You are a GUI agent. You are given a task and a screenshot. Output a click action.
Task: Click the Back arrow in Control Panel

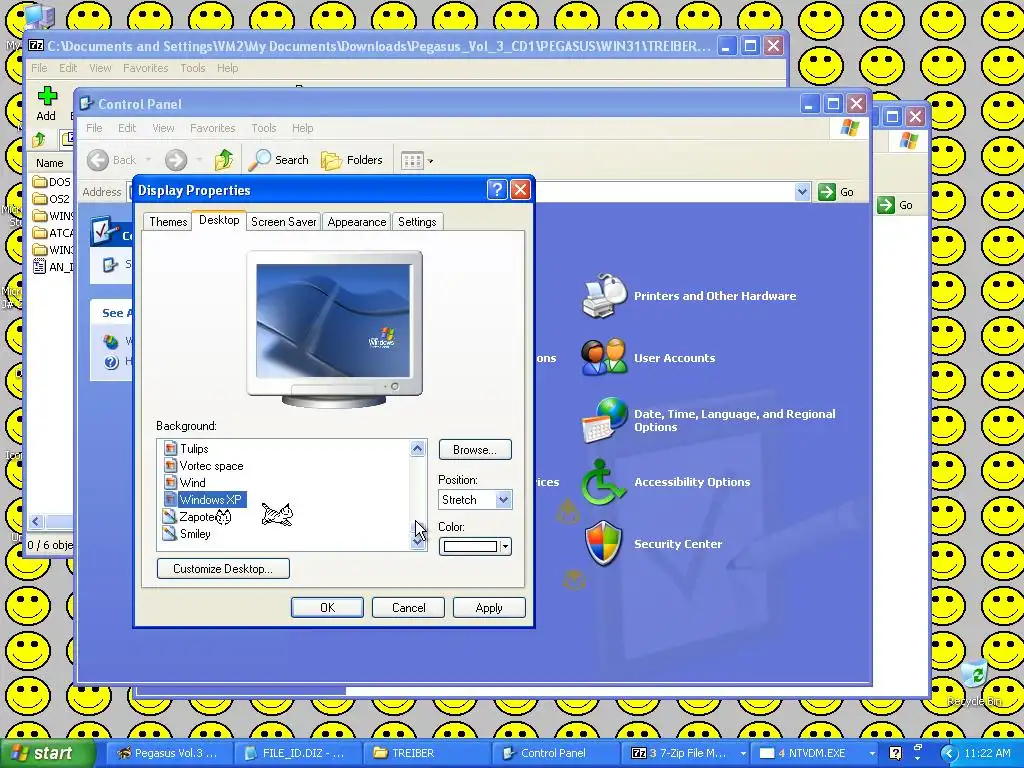(98, 160)
